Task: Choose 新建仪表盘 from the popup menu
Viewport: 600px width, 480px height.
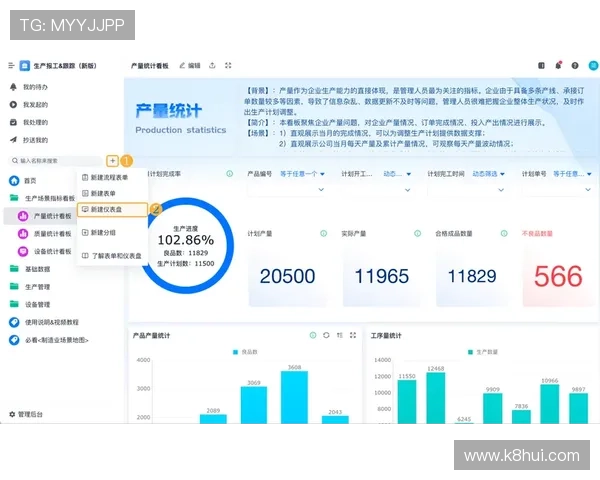Action: tap(112, 209)
